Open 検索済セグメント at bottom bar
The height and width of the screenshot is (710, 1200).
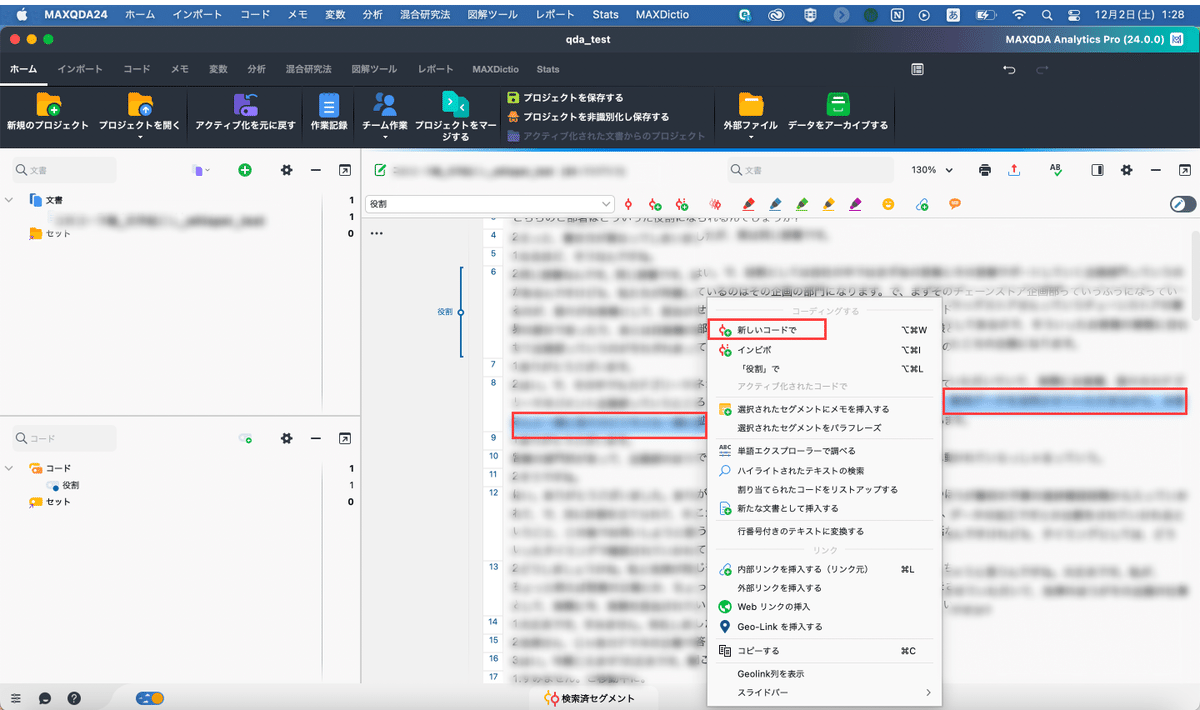(589, 698)
